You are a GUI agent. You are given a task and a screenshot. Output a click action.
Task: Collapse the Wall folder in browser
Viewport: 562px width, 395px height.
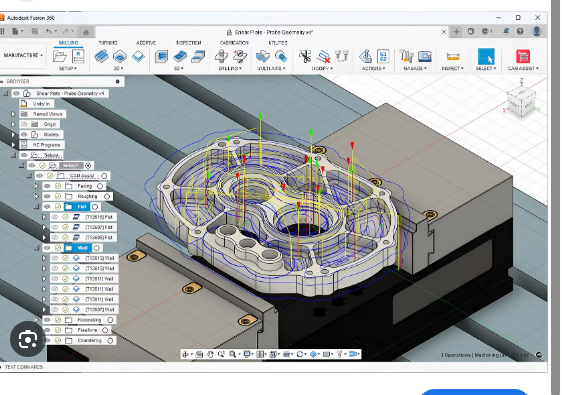click(37, 248)
